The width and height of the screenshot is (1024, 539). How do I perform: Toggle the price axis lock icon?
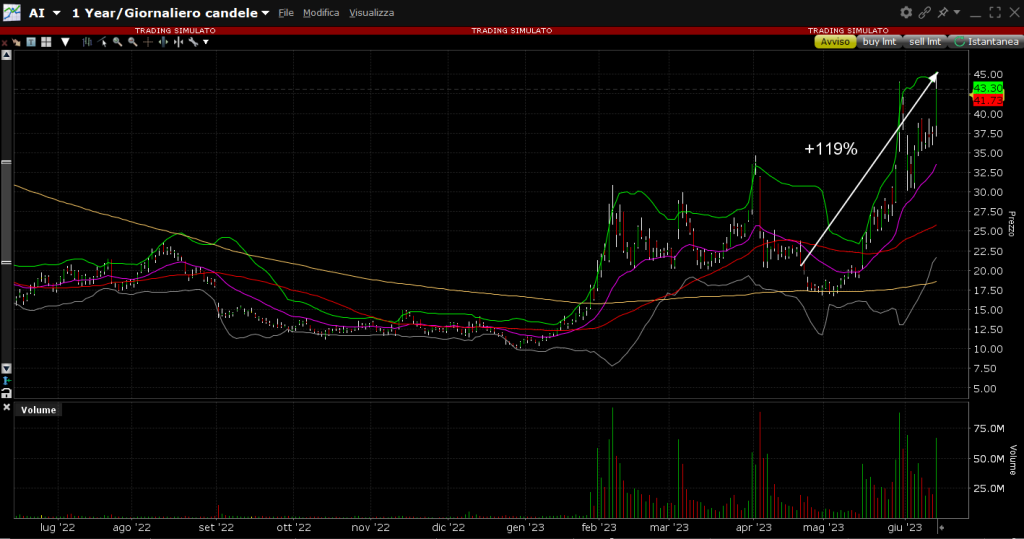7,393
